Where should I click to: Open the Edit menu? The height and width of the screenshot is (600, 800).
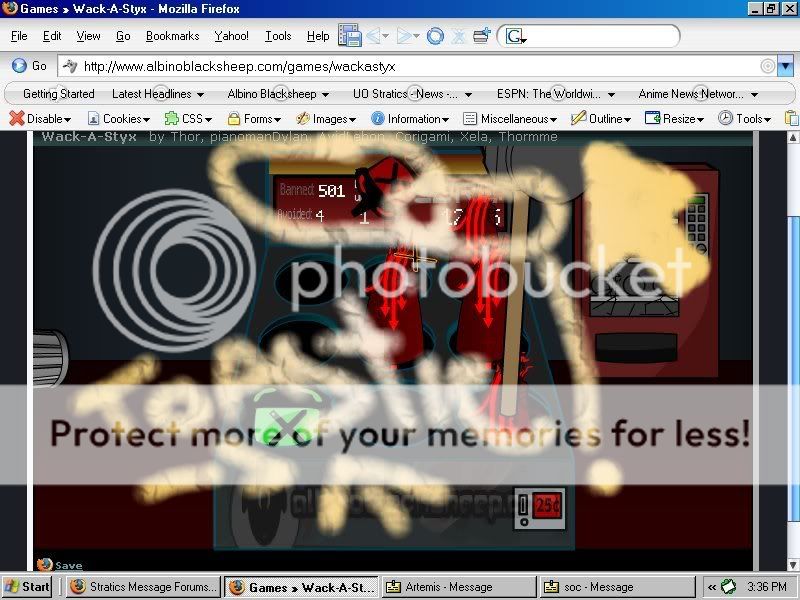pyautogui.click(x=52, y=36)
